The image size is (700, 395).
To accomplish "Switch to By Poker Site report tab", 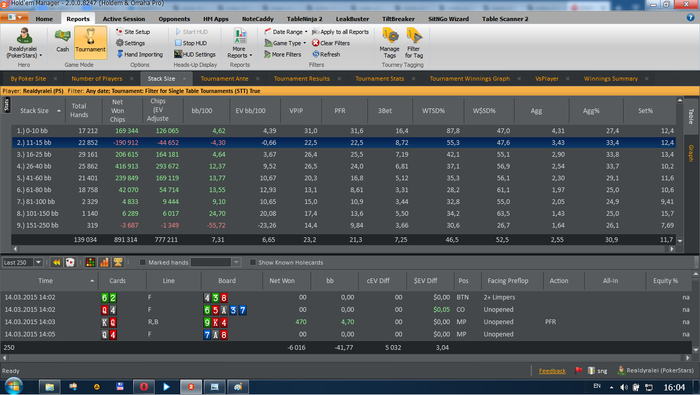I will (28, 79).
